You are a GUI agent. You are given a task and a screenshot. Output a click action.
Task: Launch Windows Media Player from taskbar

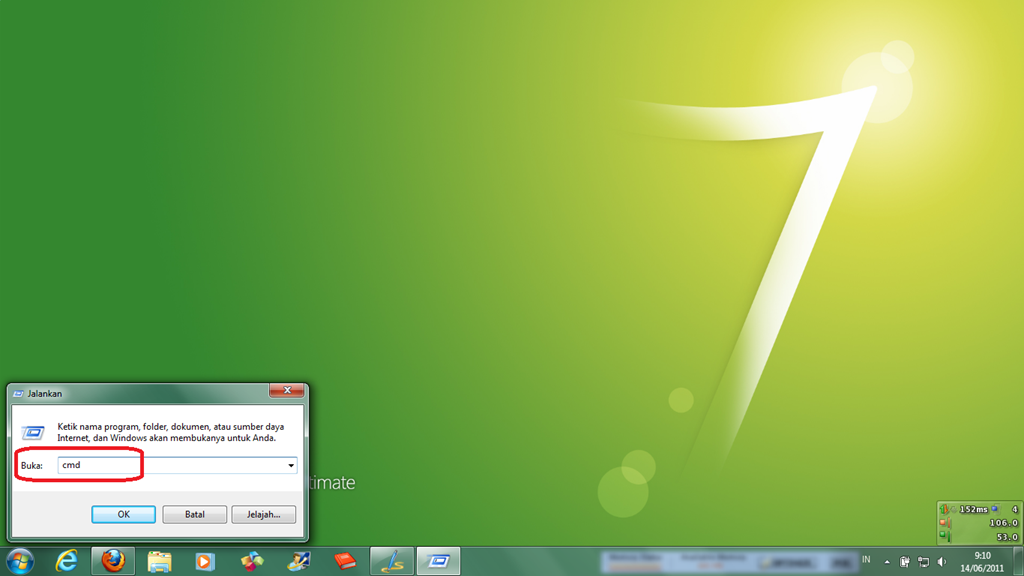click(x=205, y=561)
